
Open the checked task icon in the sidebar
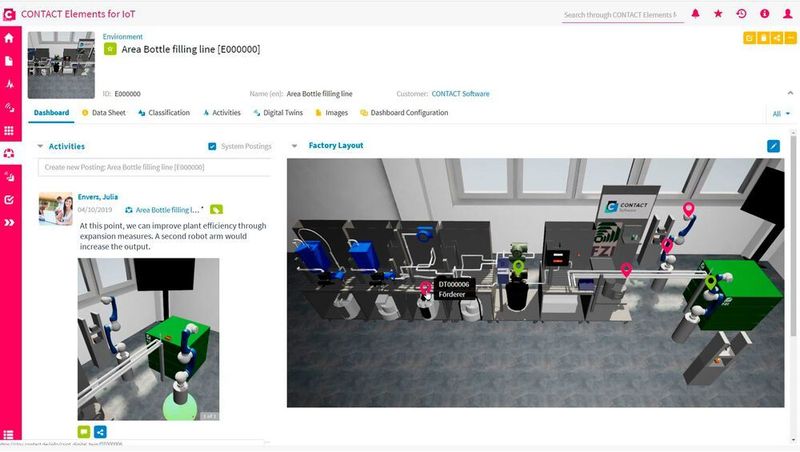pos(9,200)
